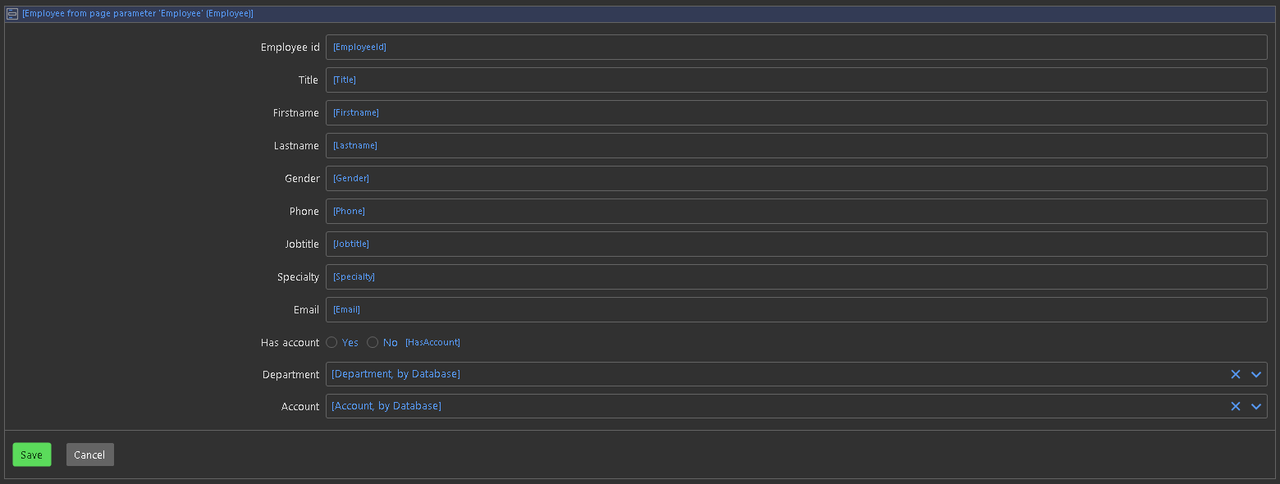Open the Account combo box field
The width and height of the screenshot is (1280, 484).
(x=796, y=406)
